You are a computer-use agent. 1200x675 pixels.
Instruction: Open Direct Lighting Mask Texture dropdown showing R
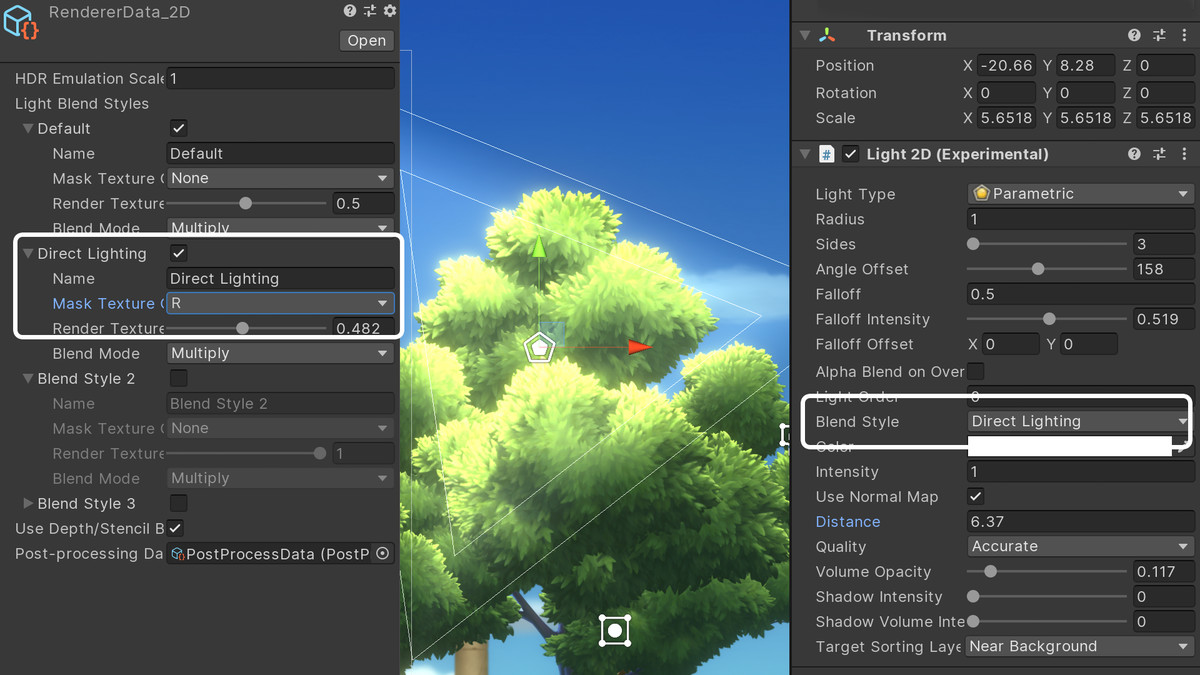(x=280, y=303)
